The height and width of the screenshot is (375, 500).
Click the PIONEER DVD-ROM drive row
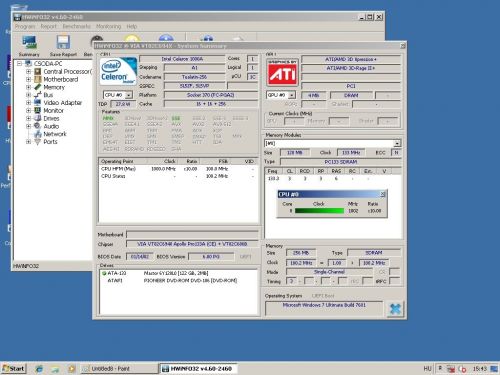[x=179, y=281]
